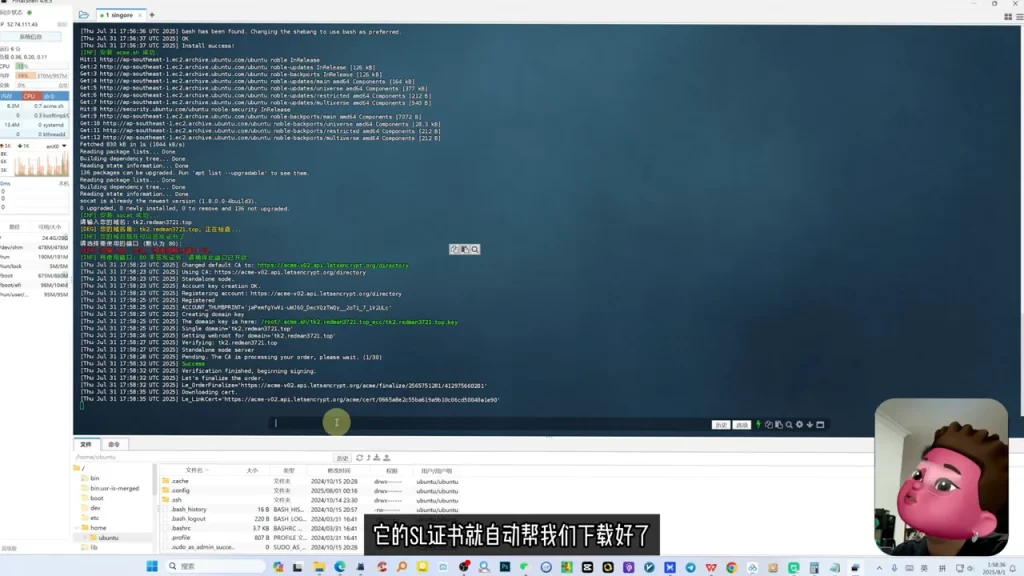This screenshot has height=576, width=1024.
Task: Add a new session tab with plus
Action: (152, 14)
